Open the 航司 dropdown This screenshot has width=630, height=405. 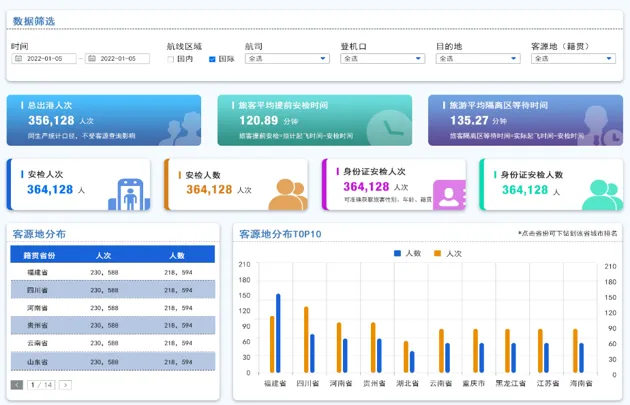coord(287,59)
